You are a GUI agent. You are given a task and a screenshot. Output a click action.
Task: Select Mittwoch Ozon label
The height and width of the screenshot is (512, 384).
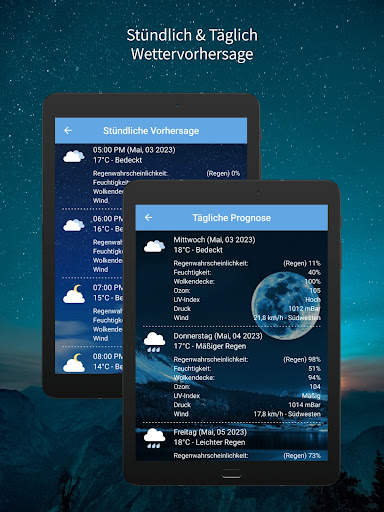(x=182, y=290)
